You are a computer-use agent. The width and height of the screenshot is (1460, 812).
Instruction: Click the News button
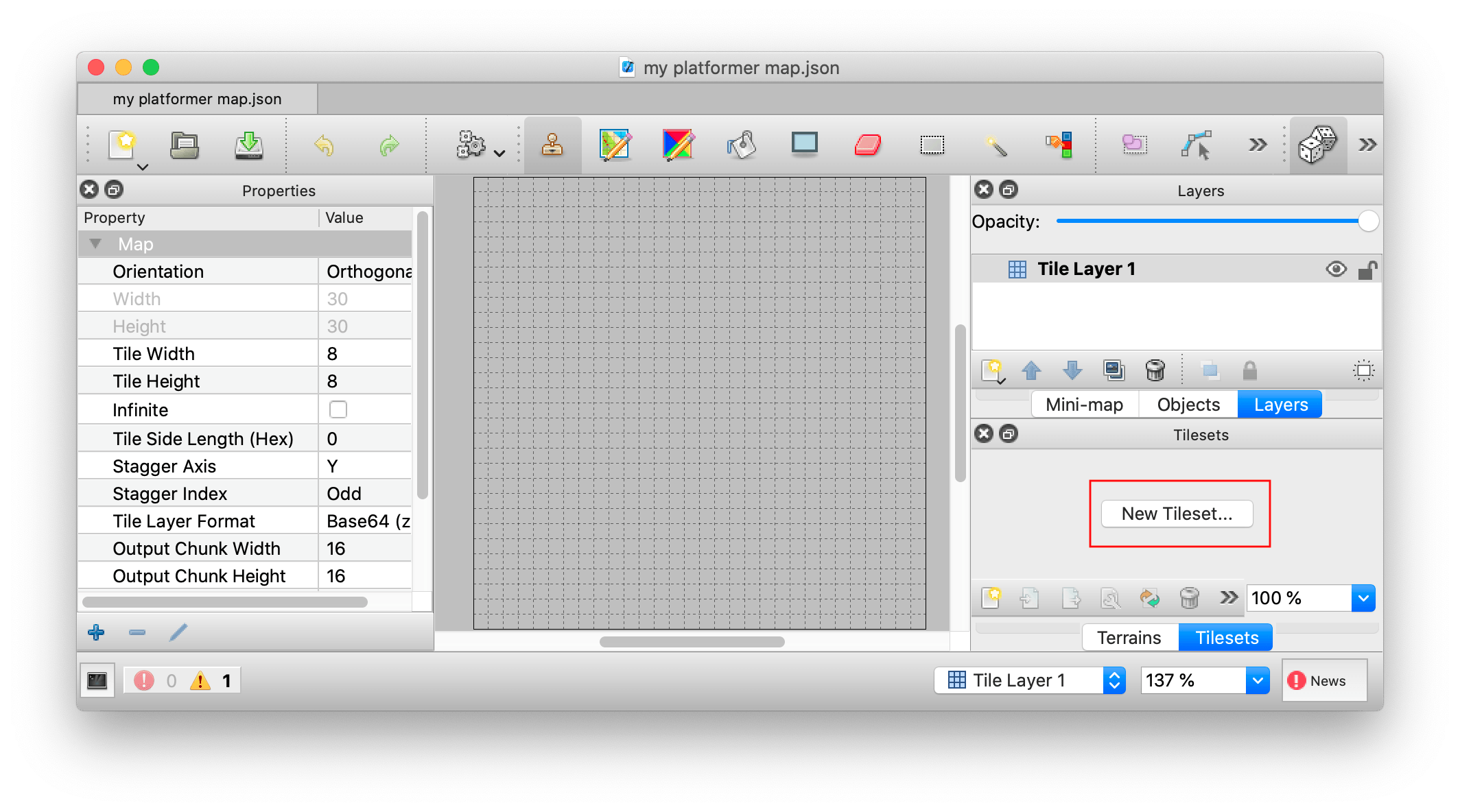pyautogui.click(x=1324, y=680)
